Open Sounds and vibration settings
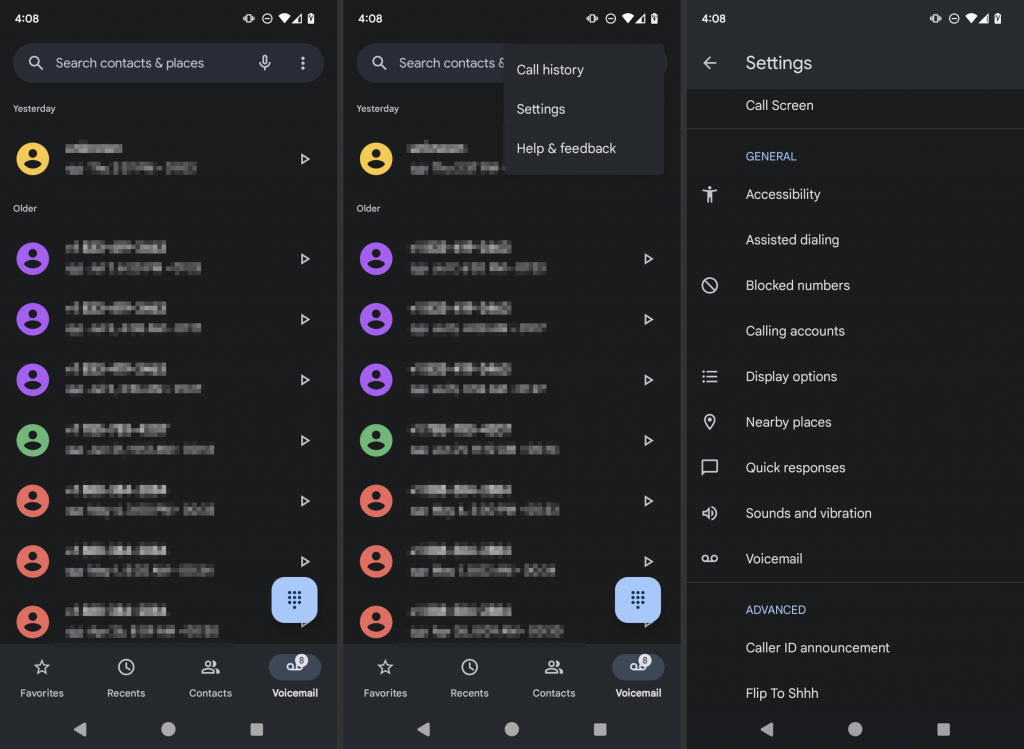Image resolution: width=1024 pixels, height=749 pixels. [x=808, y=512]
